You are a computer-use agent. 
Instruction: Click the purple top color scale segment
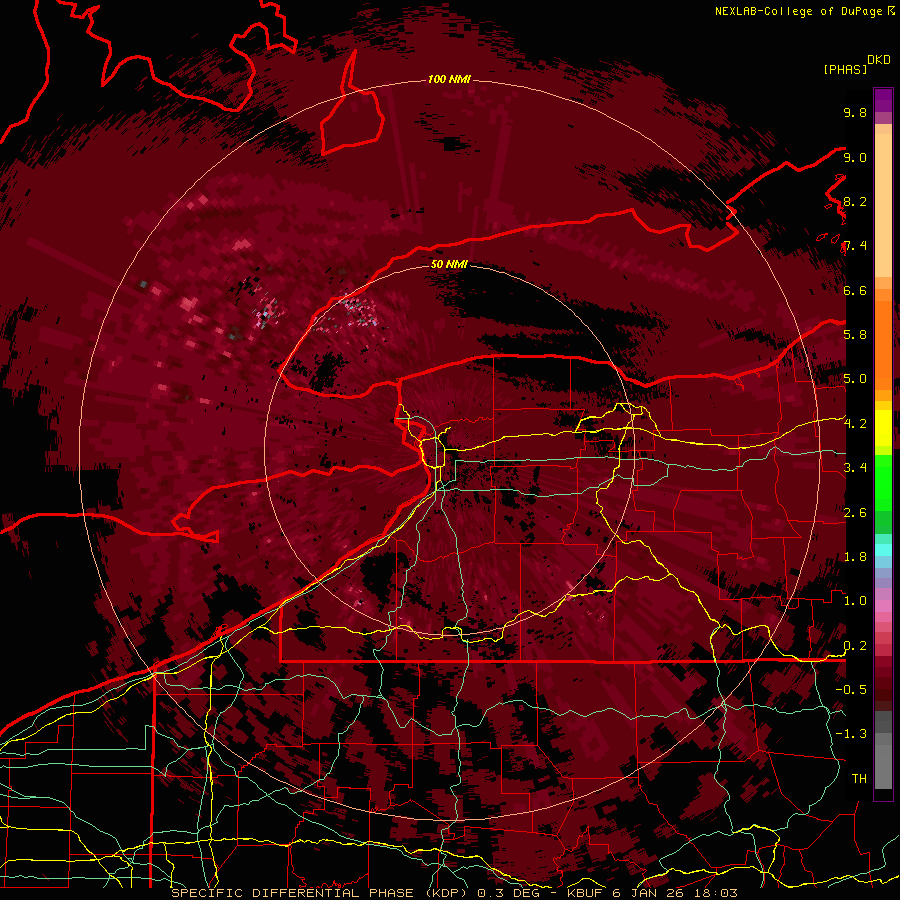tap(883, 100)
